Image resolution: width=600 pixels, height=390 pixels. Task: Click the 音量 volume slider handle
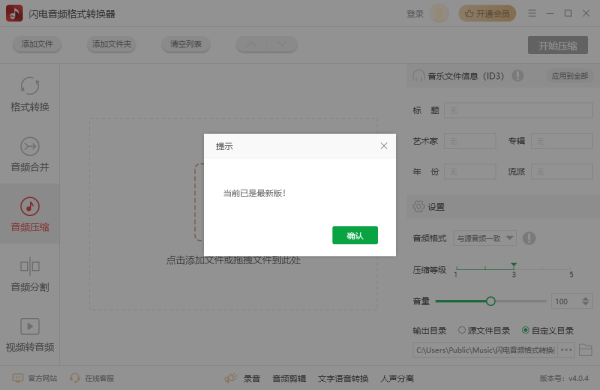pos(491,301)
